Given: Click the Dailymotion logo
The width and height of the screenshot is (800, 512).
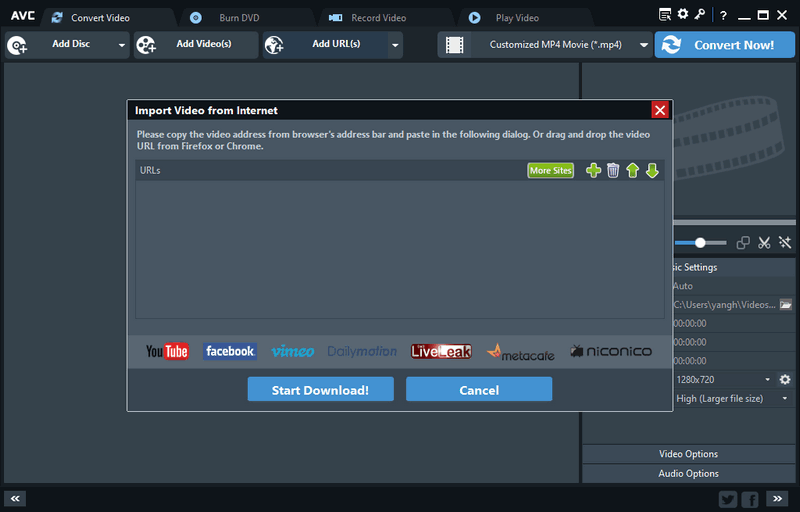Looking at the screenshot, I should [362, 351].
